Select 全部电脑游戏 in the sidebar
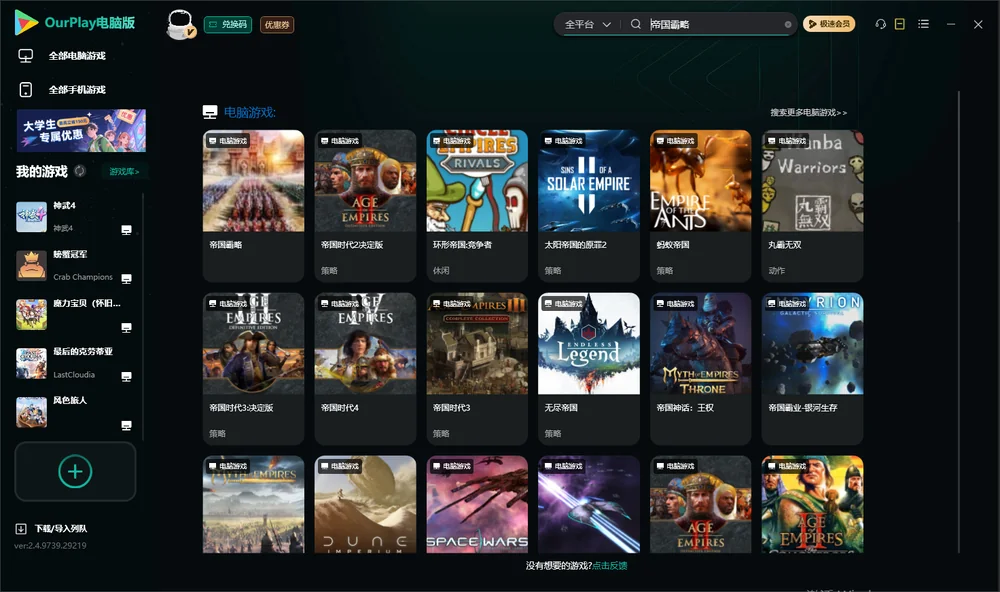1000x592 pixels. (77, 56)
